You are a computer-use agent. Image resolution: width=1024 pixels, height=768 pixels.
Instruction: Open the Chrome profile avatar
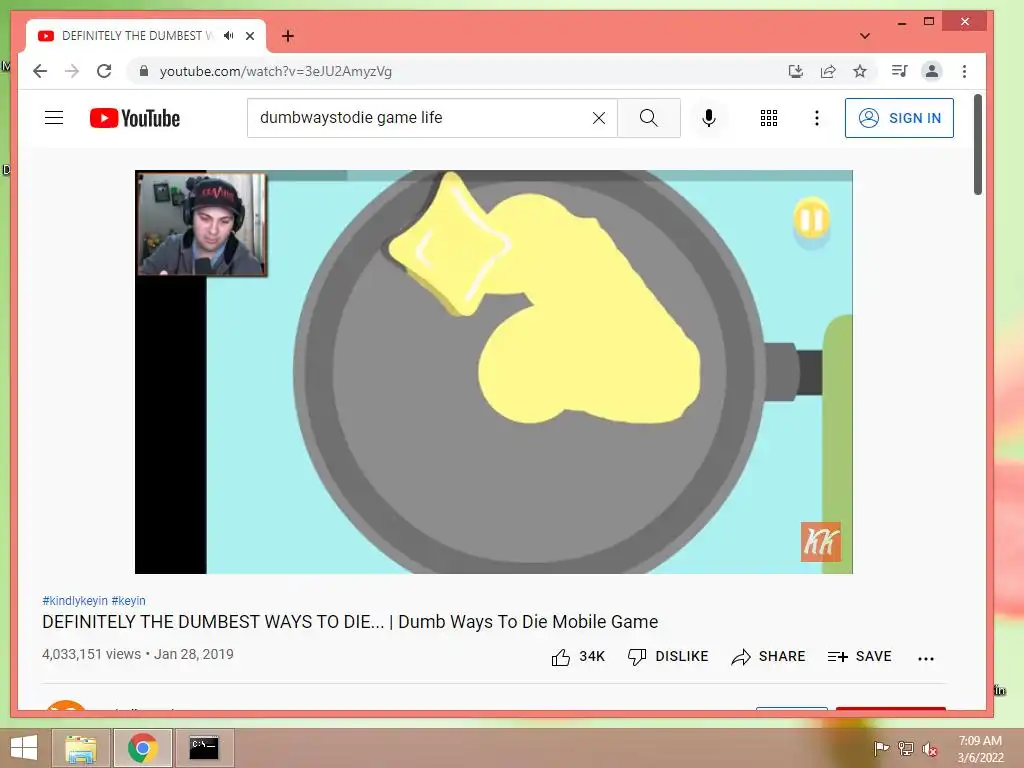tap(932, 71)
